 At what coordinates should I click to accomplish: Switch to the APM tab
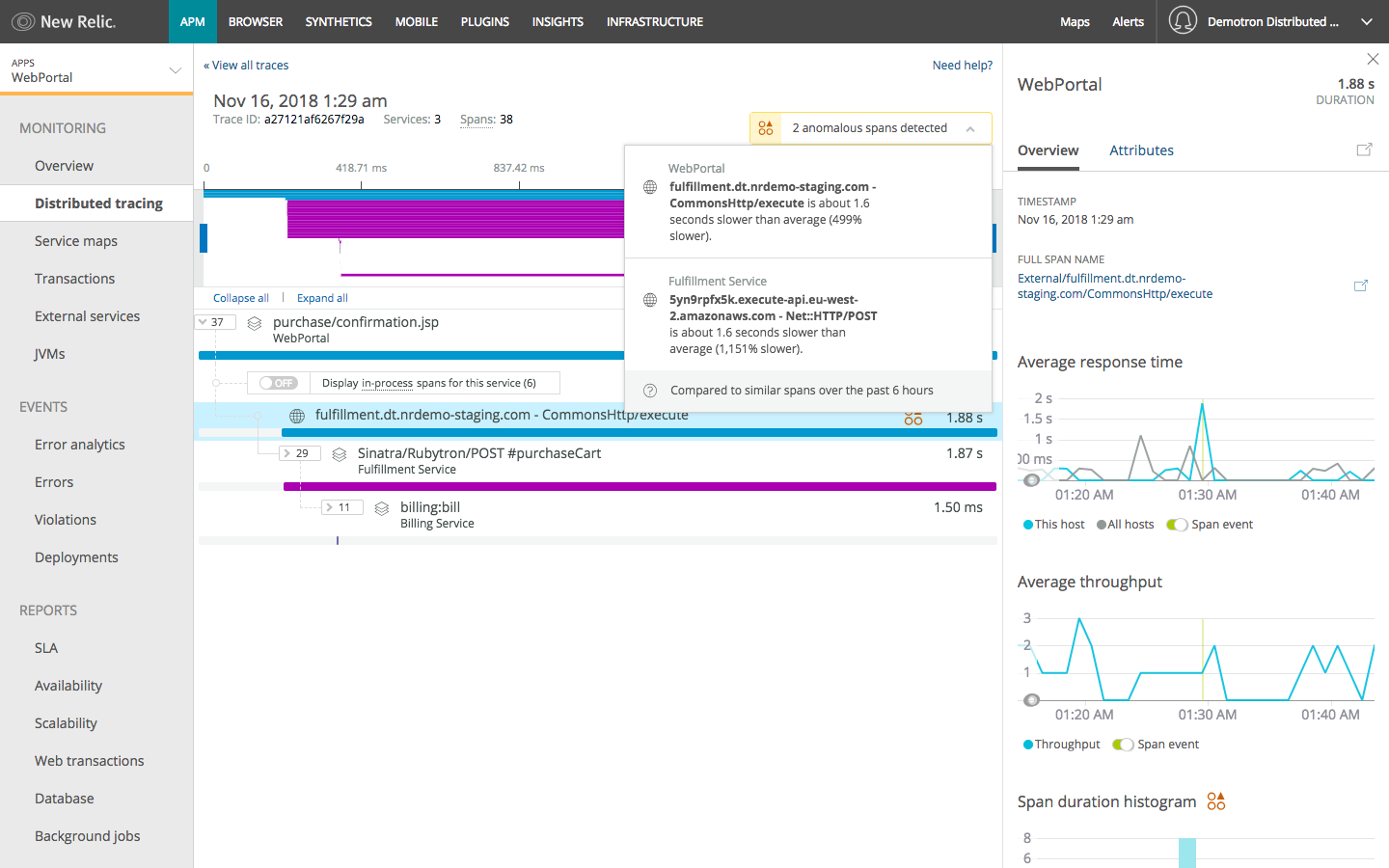pyautogui.click(x=193, y=21)
